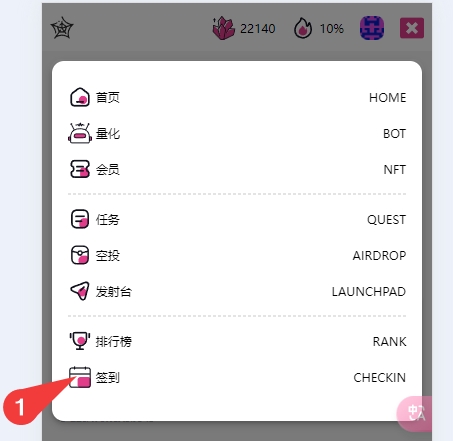This screenshot has width=453, height=441.
Task: Click the 22140 points balance
Action: [x=258, y=29]
